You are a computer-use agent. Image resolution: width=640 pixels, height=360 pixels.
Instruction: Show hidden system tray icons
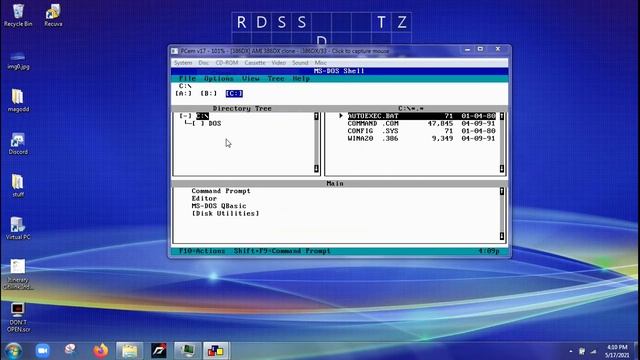(x=571, y=351)
